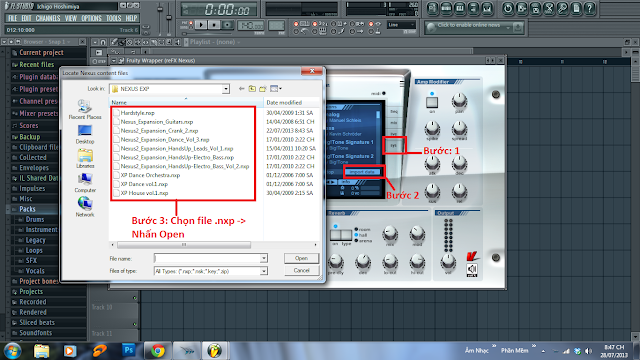Select the pencil draw tool in playlist
Screen dimensions: 640x360
(x=114, y=42)
